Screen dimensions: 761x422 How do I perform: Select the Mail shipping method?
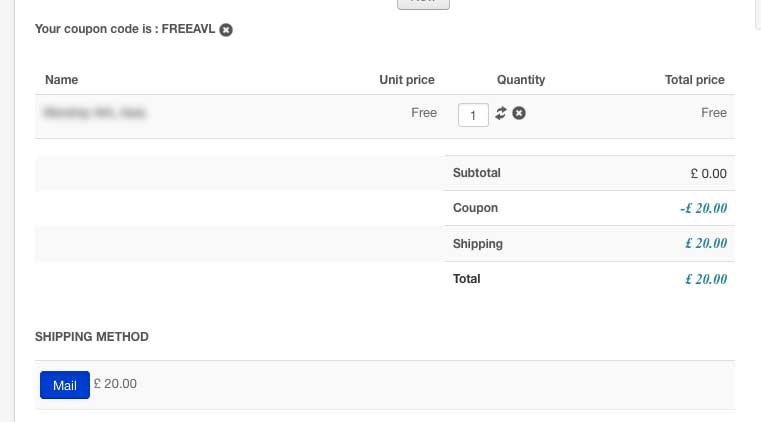tap(64, 385)
